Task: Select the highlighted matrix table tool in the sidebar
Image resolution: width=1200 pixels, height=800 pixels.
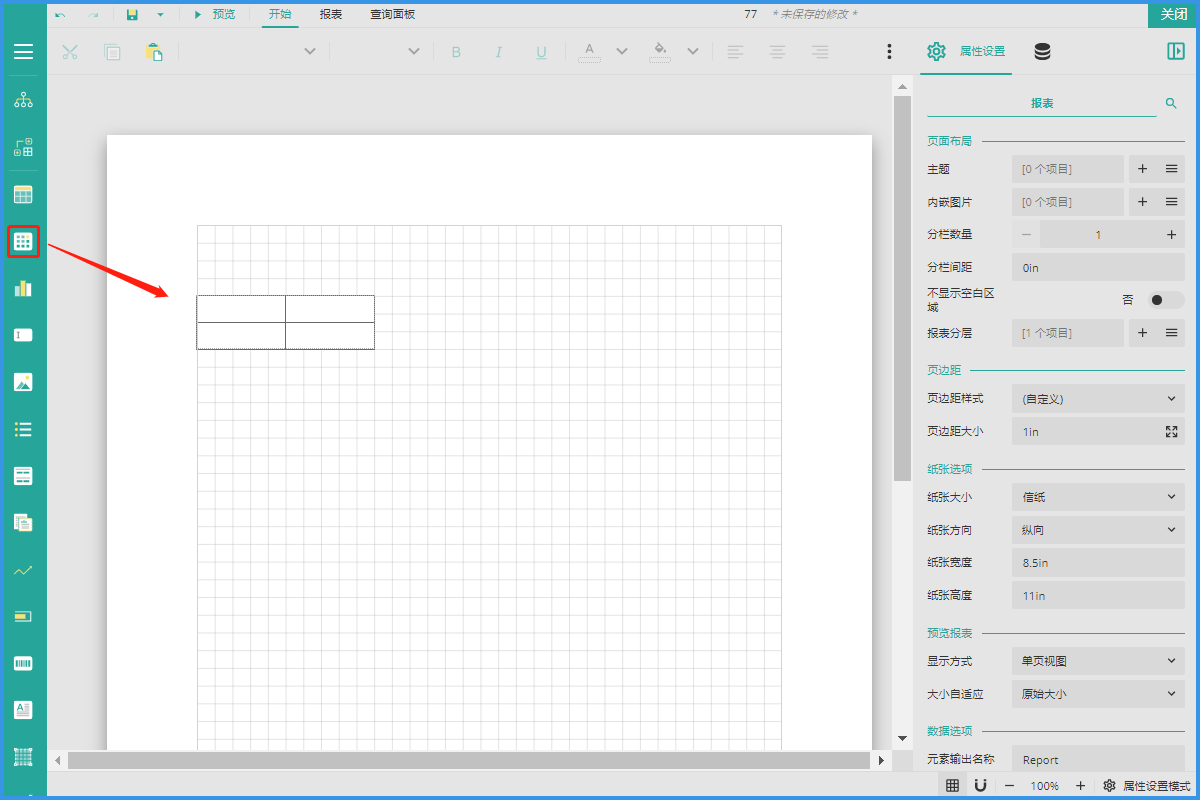Action: (23, 241)
